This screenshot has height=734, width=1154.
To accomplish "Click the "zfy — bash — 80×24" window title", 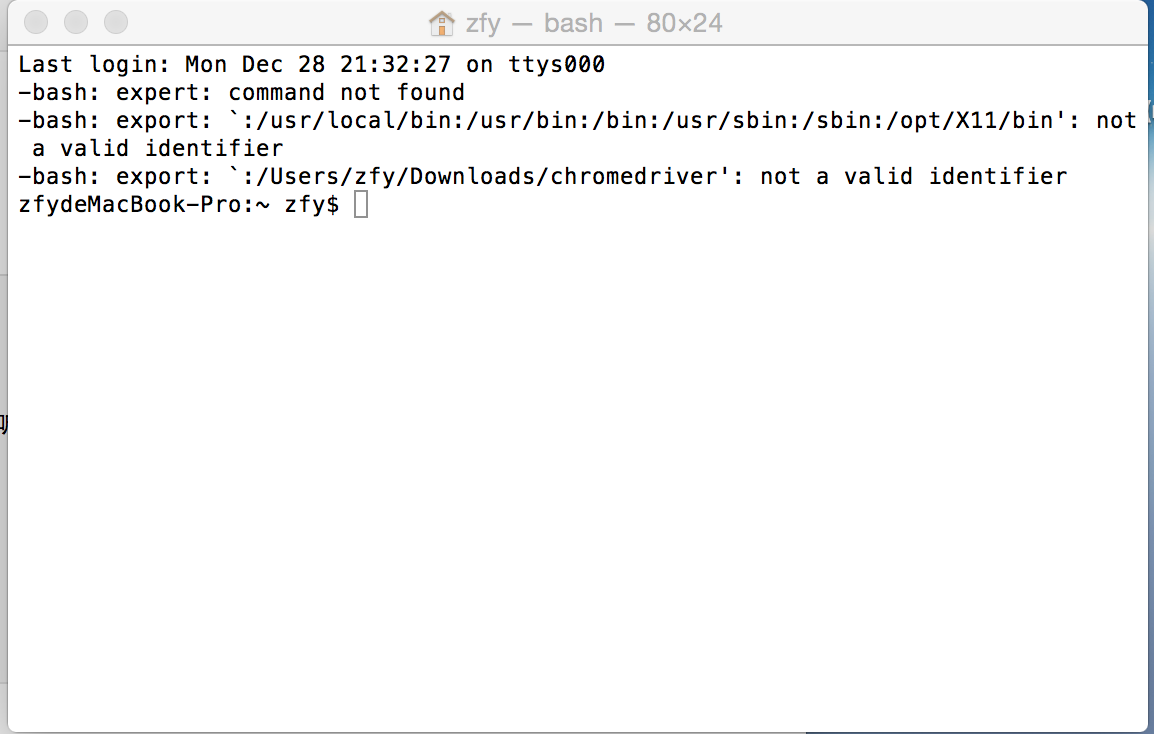I will click(x=593, y=22).
